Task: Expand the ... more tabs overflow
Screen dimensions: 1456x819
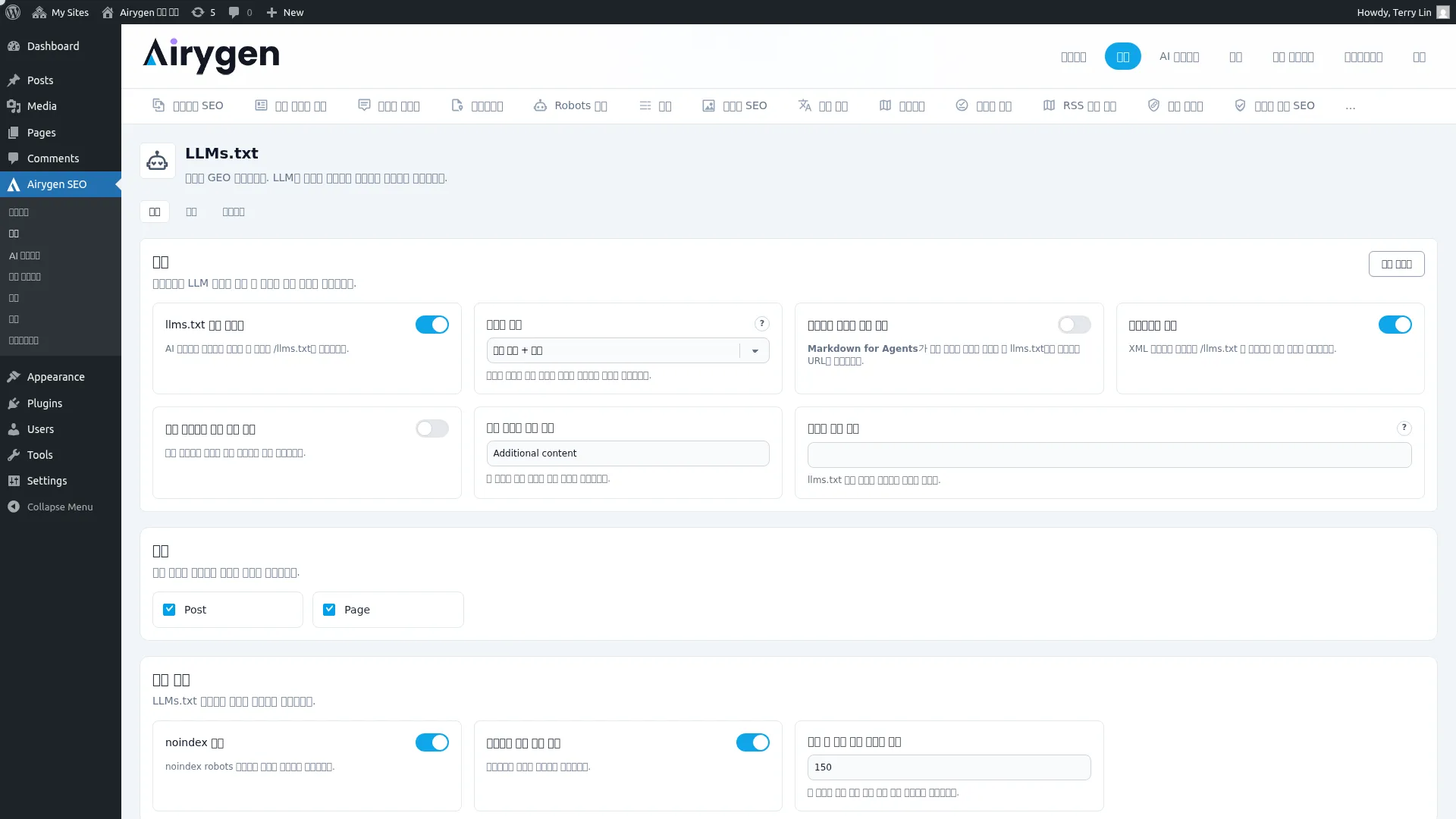Action: [1351, 106]
